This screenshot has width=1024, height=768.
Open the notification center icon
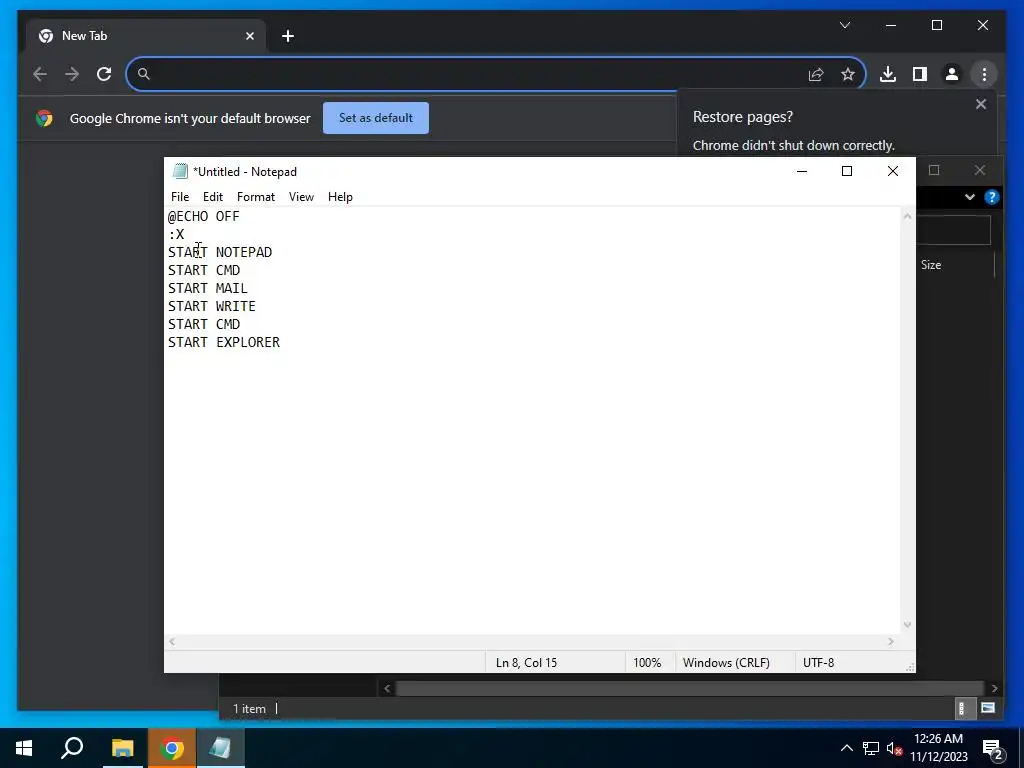pyautogui.click(x=993, y=748)
